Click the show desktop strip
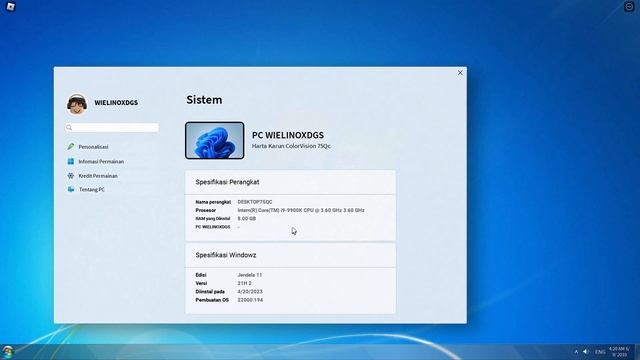This screenshot has height=360, width=640. [x=637, y=352]
